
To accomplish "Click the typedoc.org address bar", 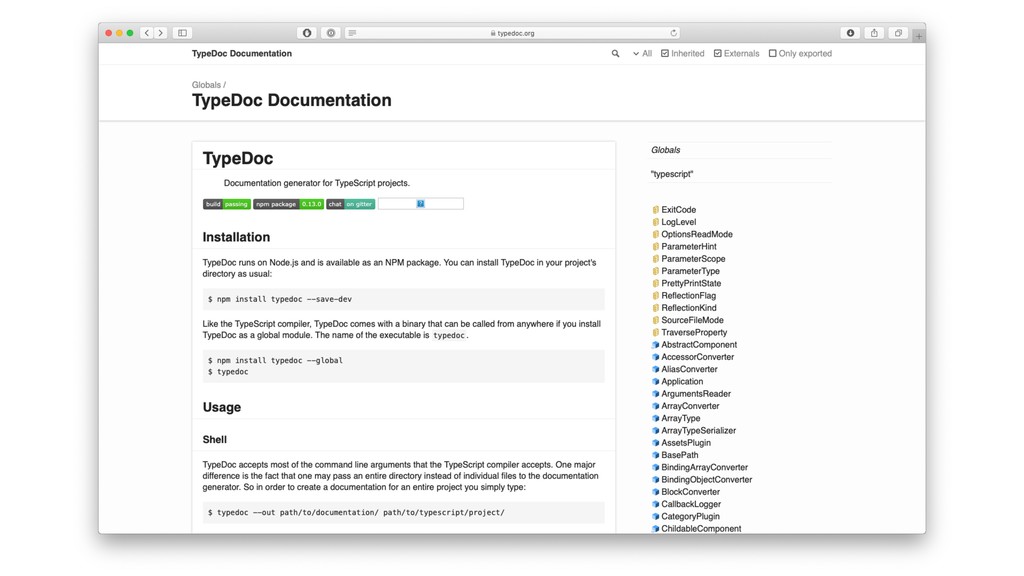I will tap(513, 33).
